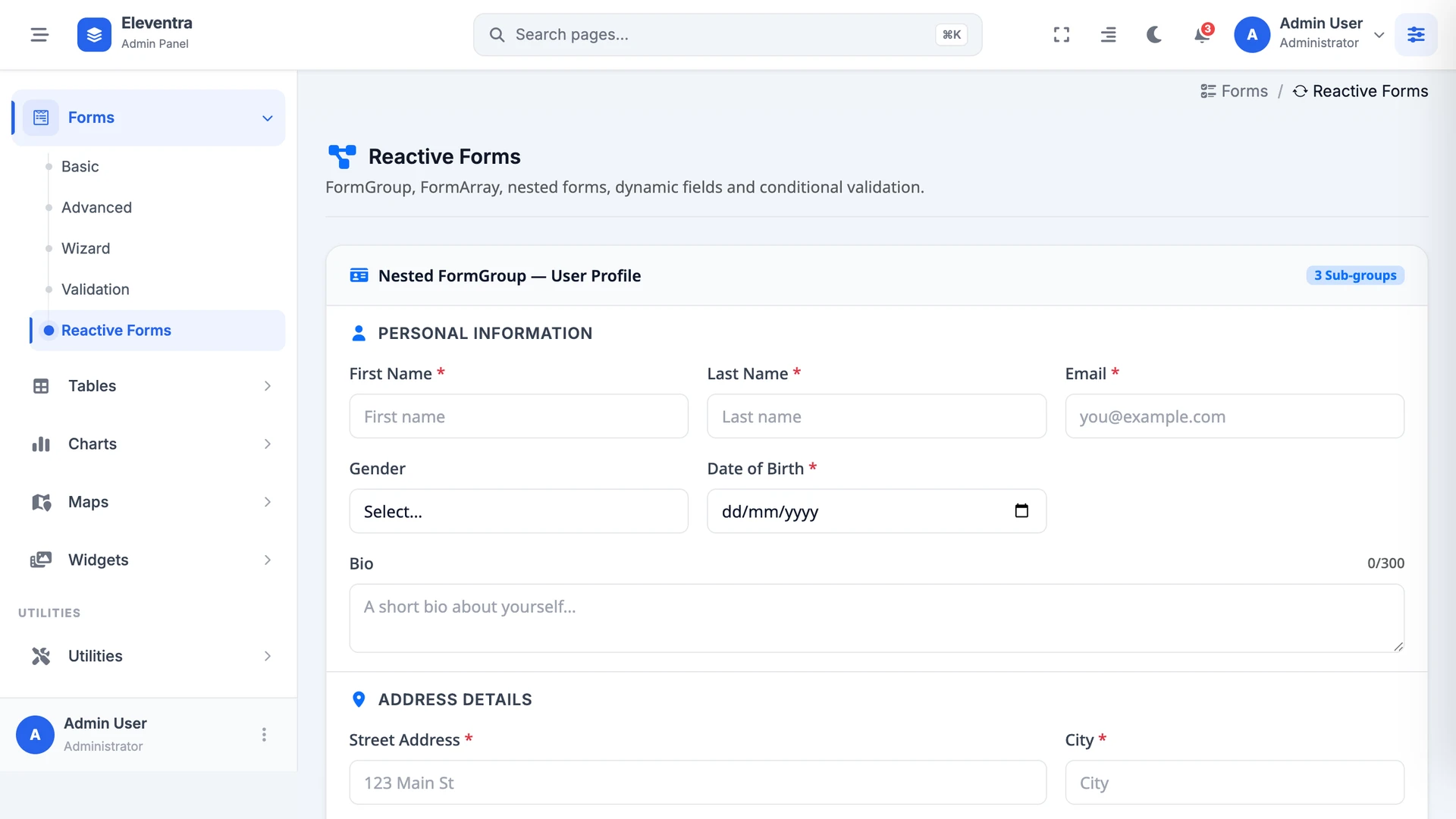Click the sidebar footer Admin avatar

35,735
